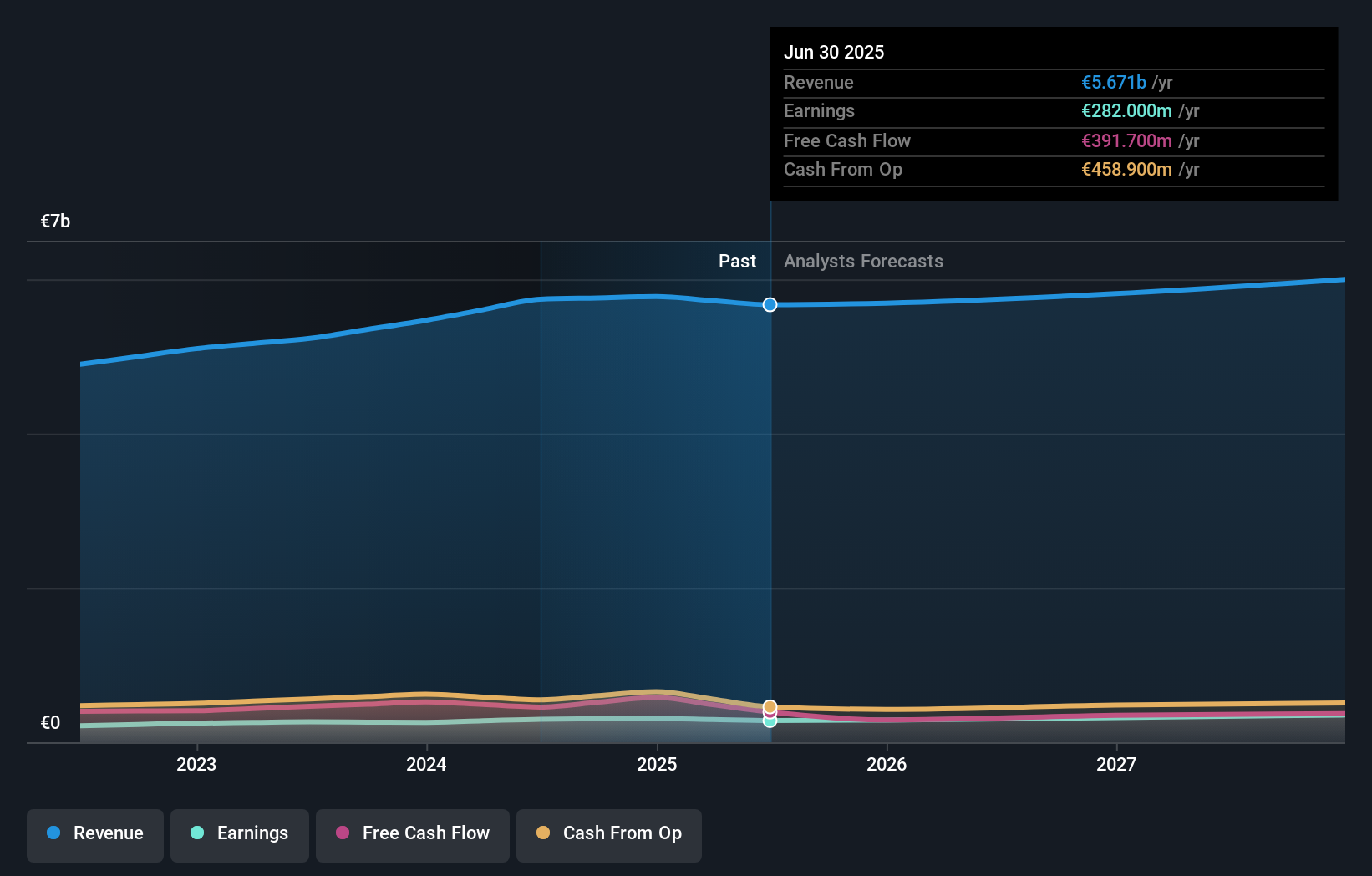Toggle the Earnings series visibility
The height and width of the screenshot is (876, 1372).
[x=239, y=835]
